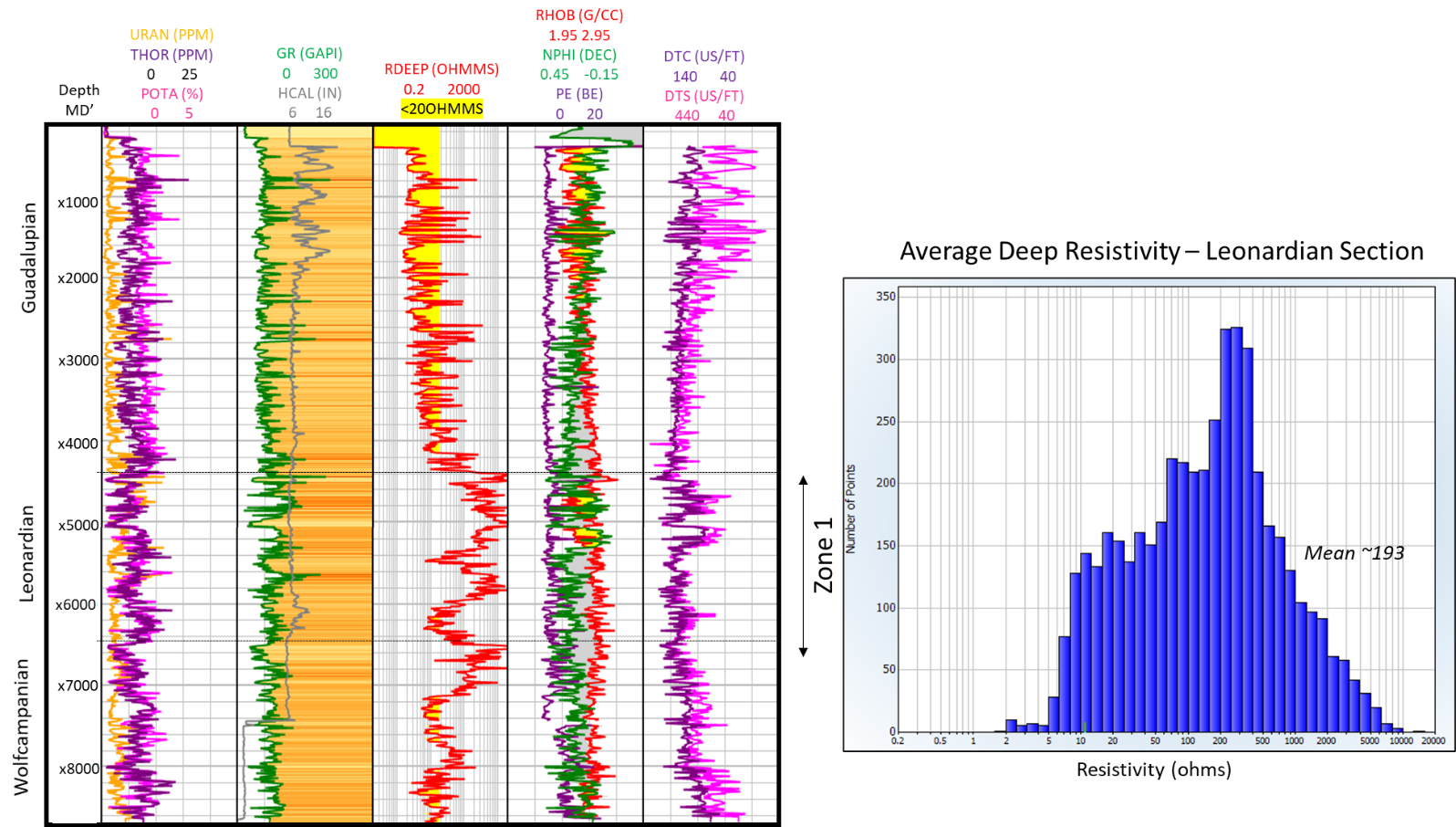Viewport: 1456px width, 827px height.
Task: Click the 350 value on histogram y-axis
Action: pos(886,297)
